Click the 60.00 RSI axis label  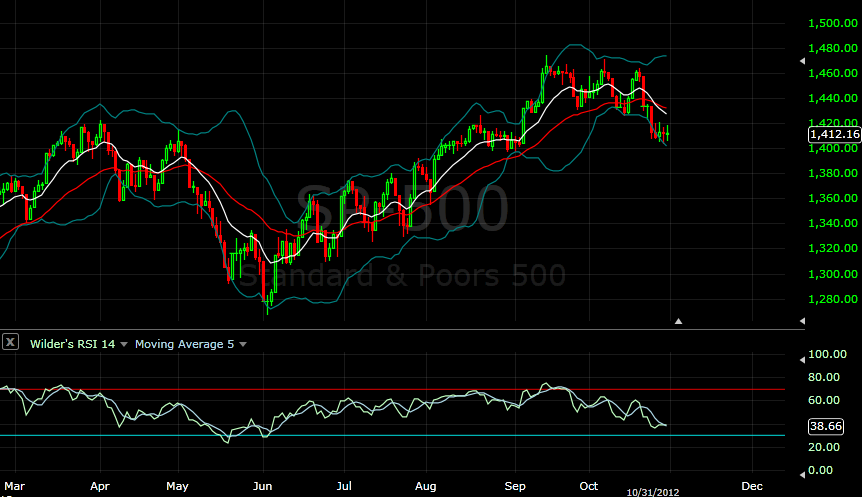[824, 400]
